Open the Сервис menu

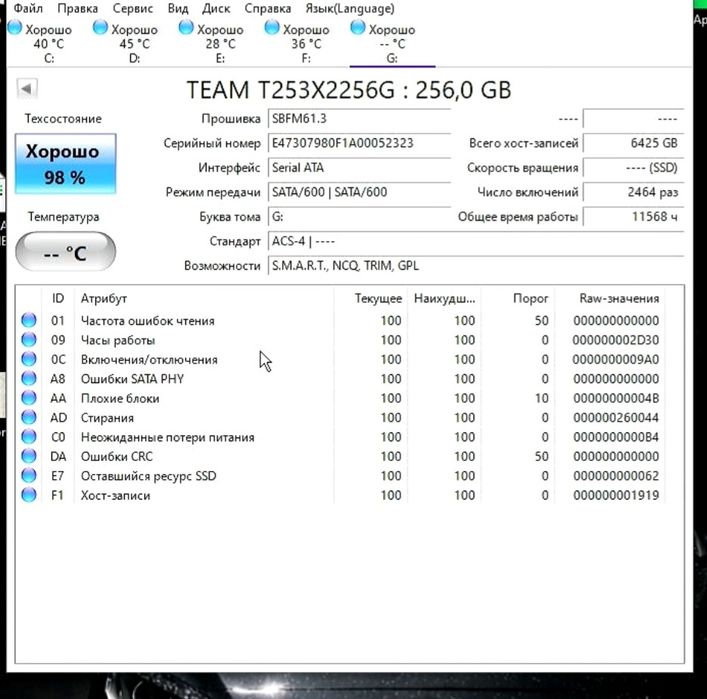[133, 8]
